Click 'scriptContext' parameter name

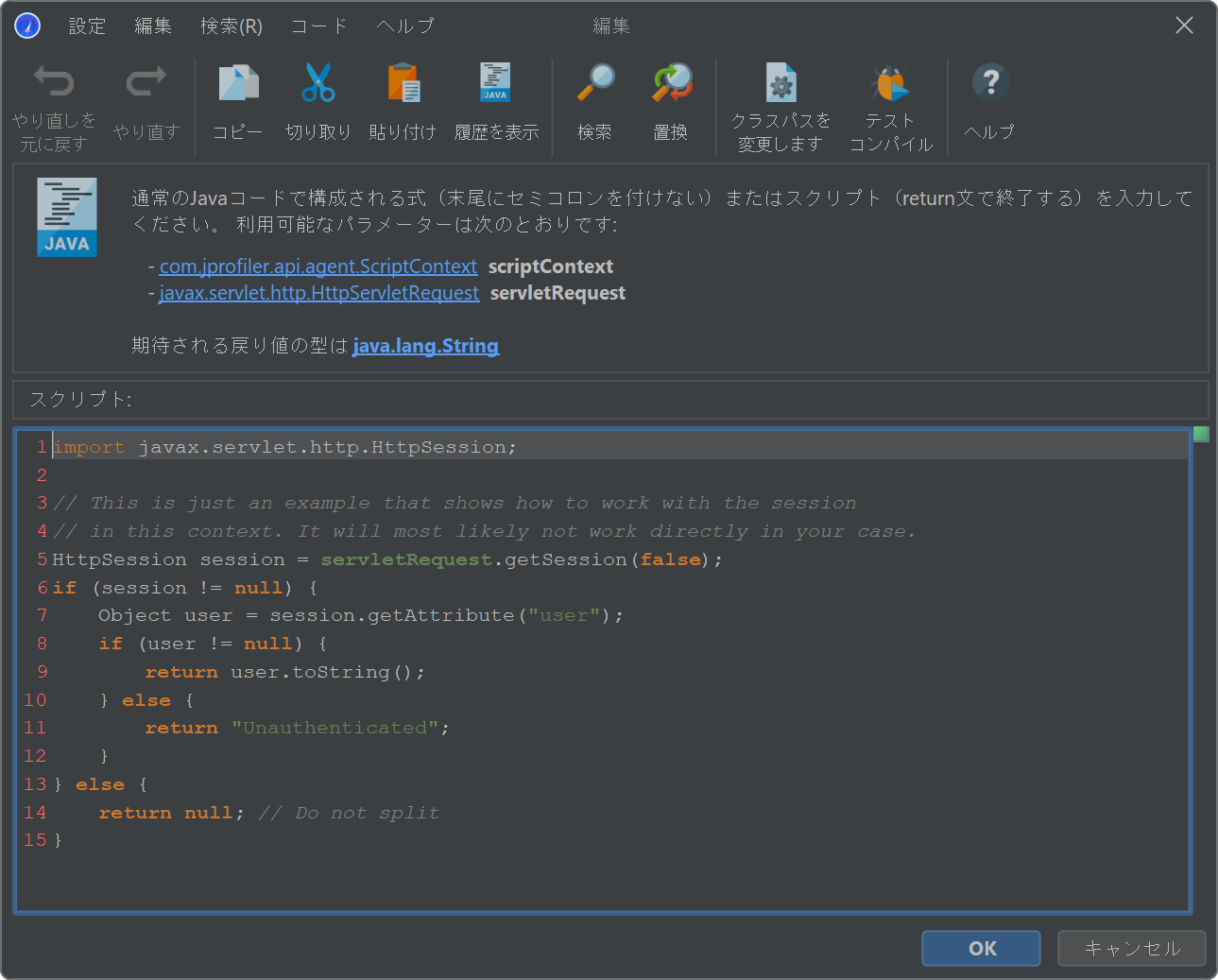(x=551, y=266)
